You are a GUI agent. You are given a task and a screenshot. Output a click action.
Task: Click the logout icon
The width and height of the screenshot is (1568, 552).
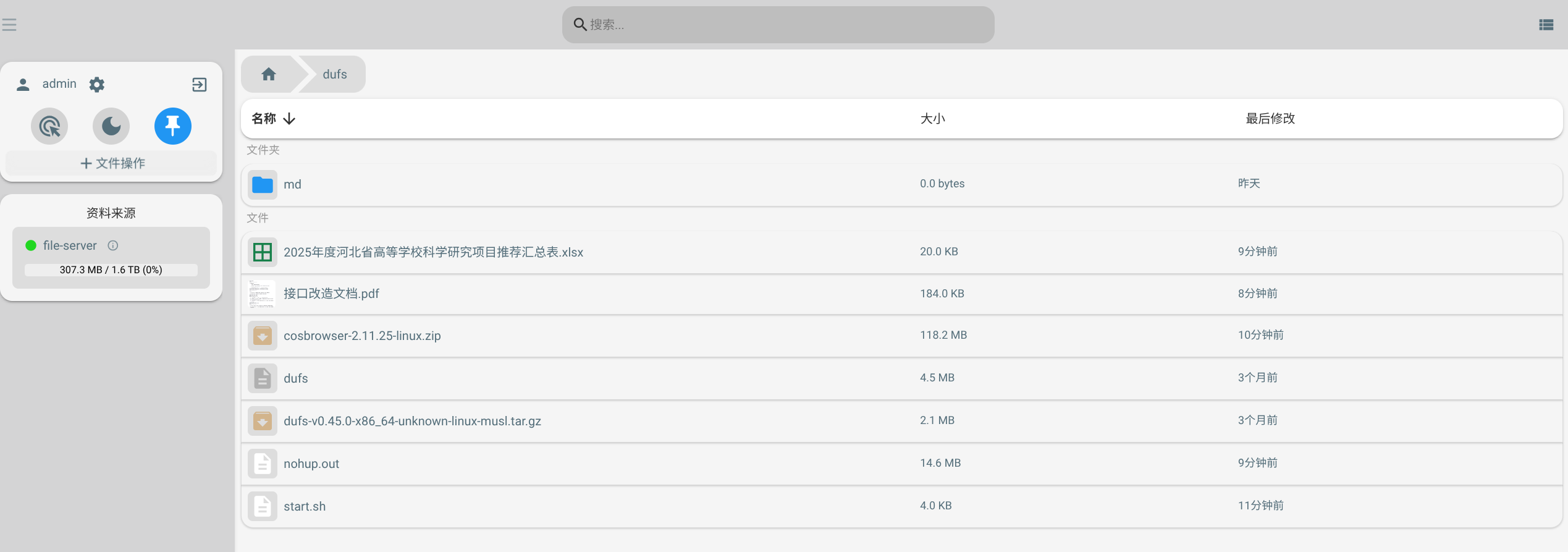click(199, 85)
